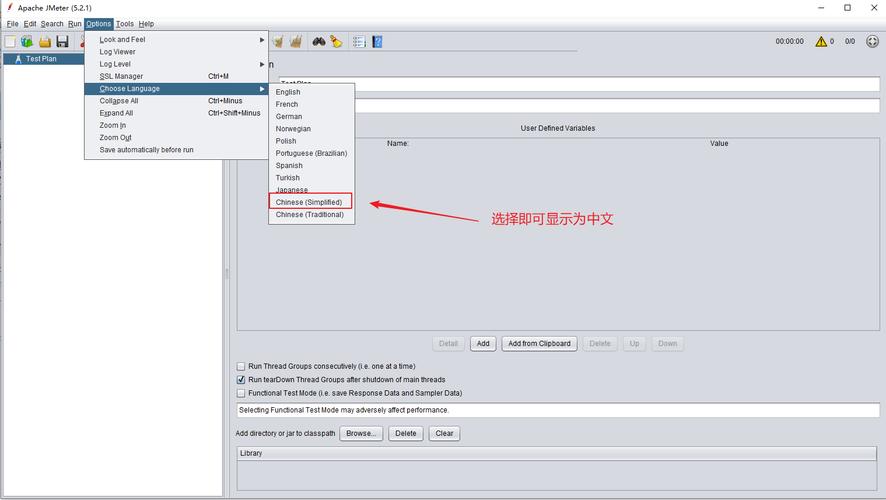Viewport: 886px width, 500px height.
Task: Click the 0/0 active threads counter
Action: click(850, 41)
